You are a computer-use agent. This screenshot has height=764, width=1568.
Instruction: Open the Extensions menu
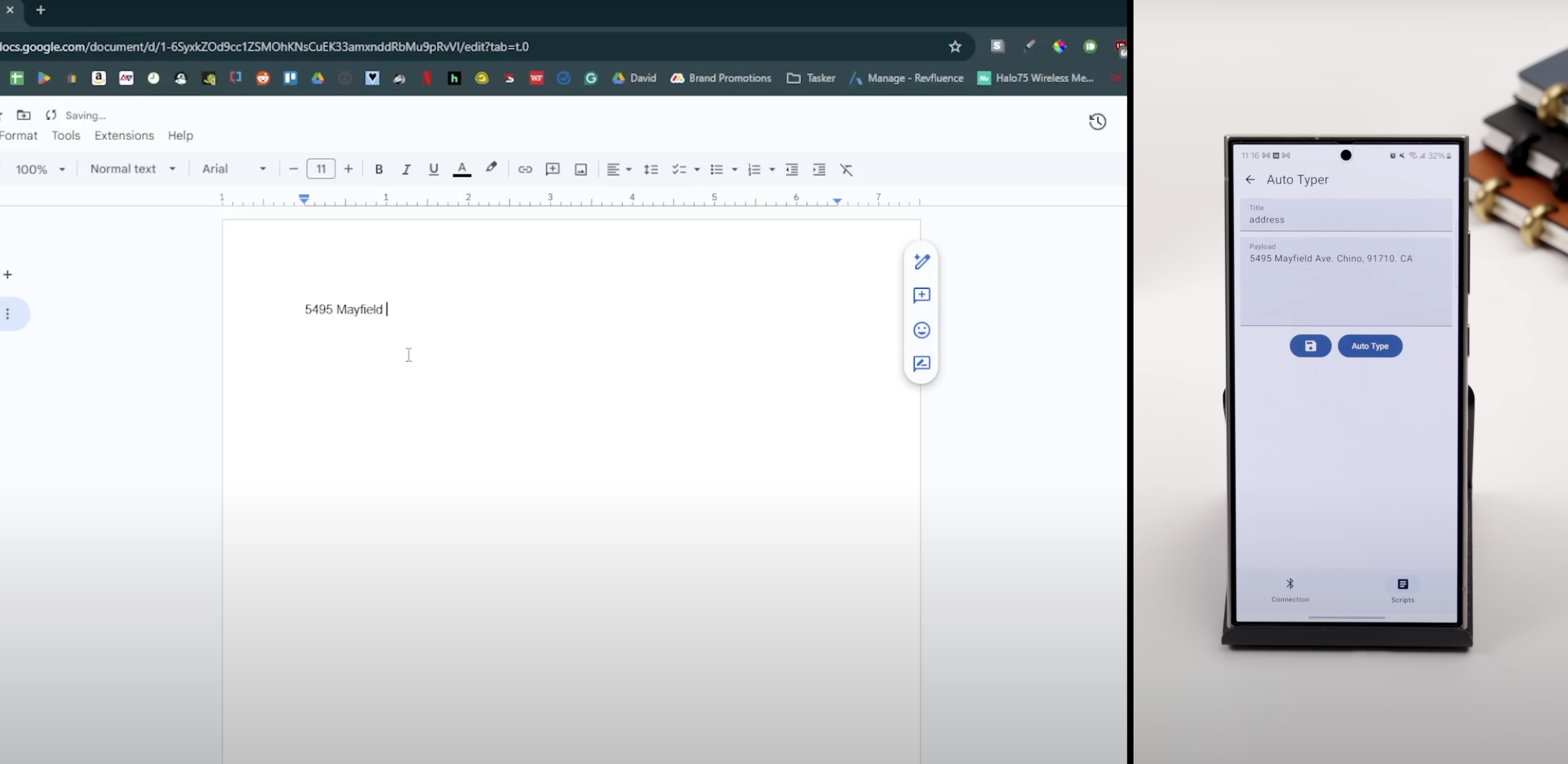(x=124, y=135)
